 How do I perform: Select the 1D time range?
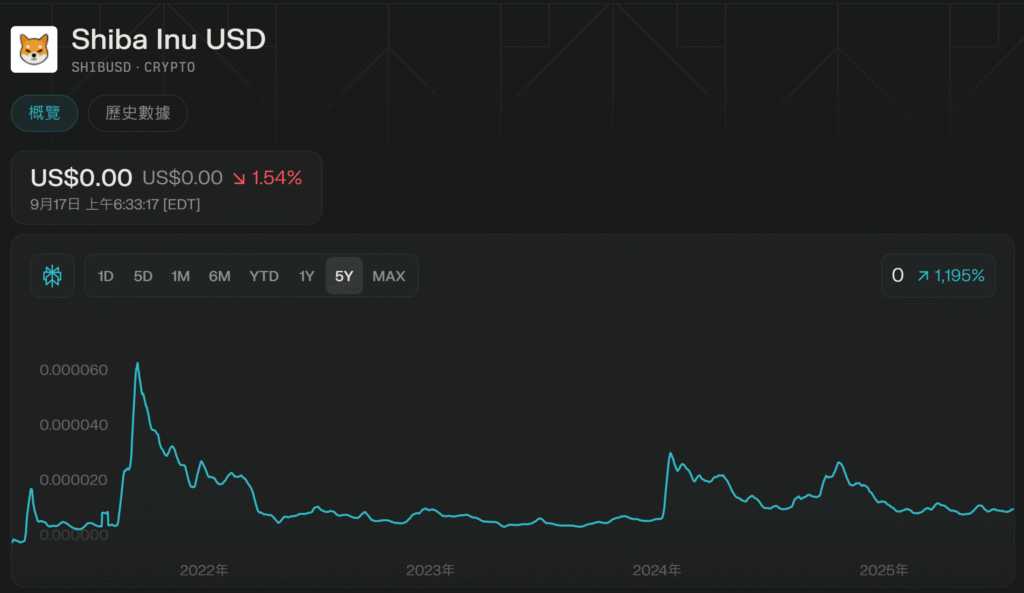(x=106, y=276)
